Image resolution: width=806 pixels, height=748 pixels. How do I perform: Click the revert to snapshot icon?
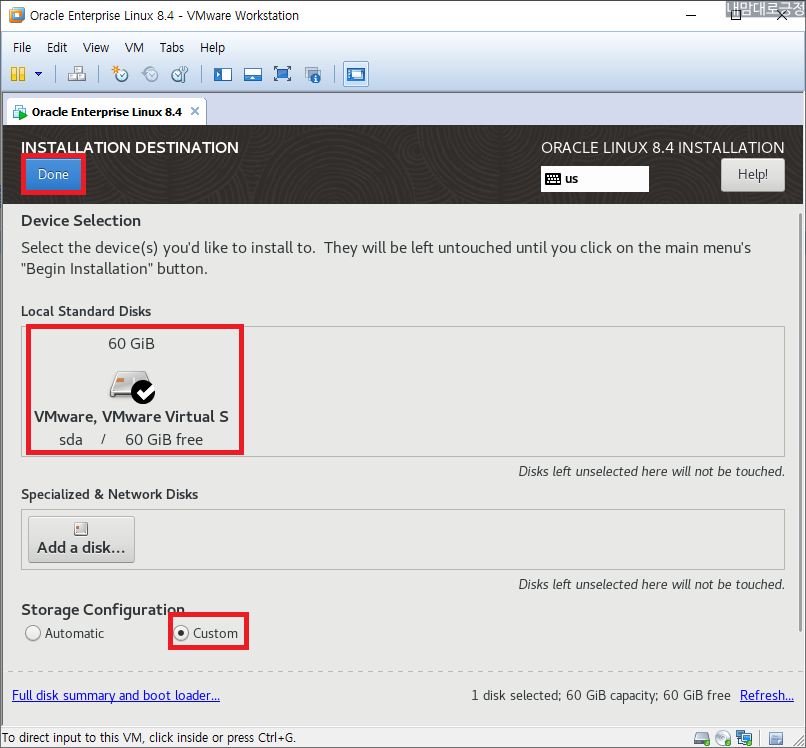[x=150, y=75]
